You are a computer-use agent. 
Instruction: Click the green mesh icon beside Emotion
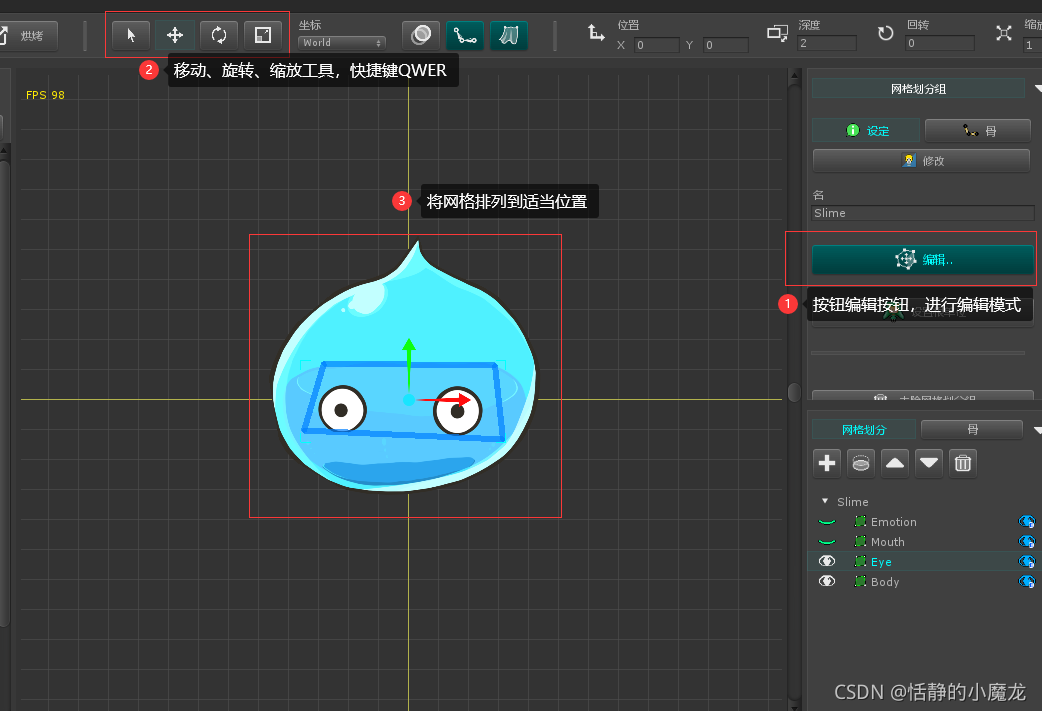(860, 521)
